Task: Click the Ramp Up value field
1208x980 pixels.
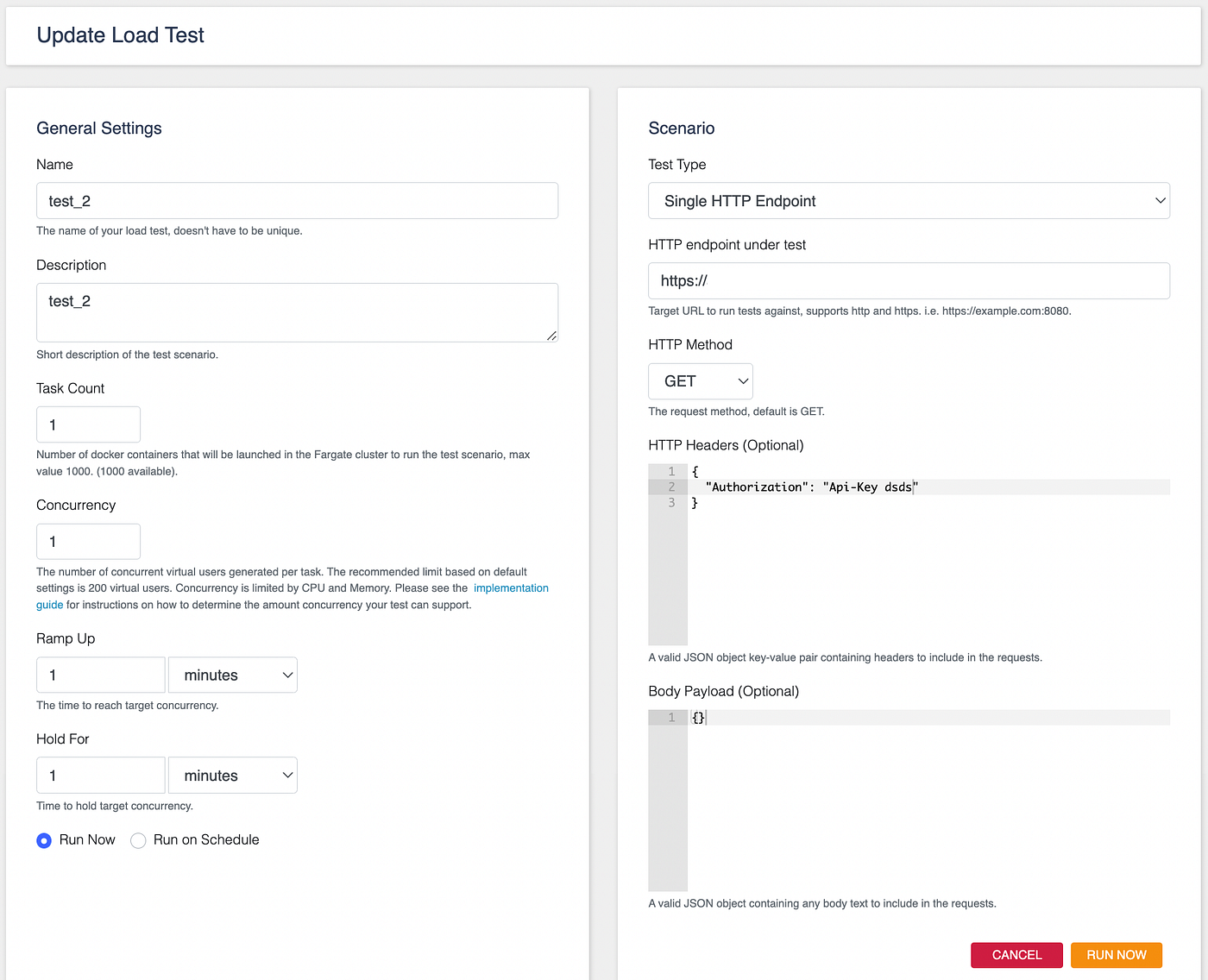Action: click(x=100, y=675)
